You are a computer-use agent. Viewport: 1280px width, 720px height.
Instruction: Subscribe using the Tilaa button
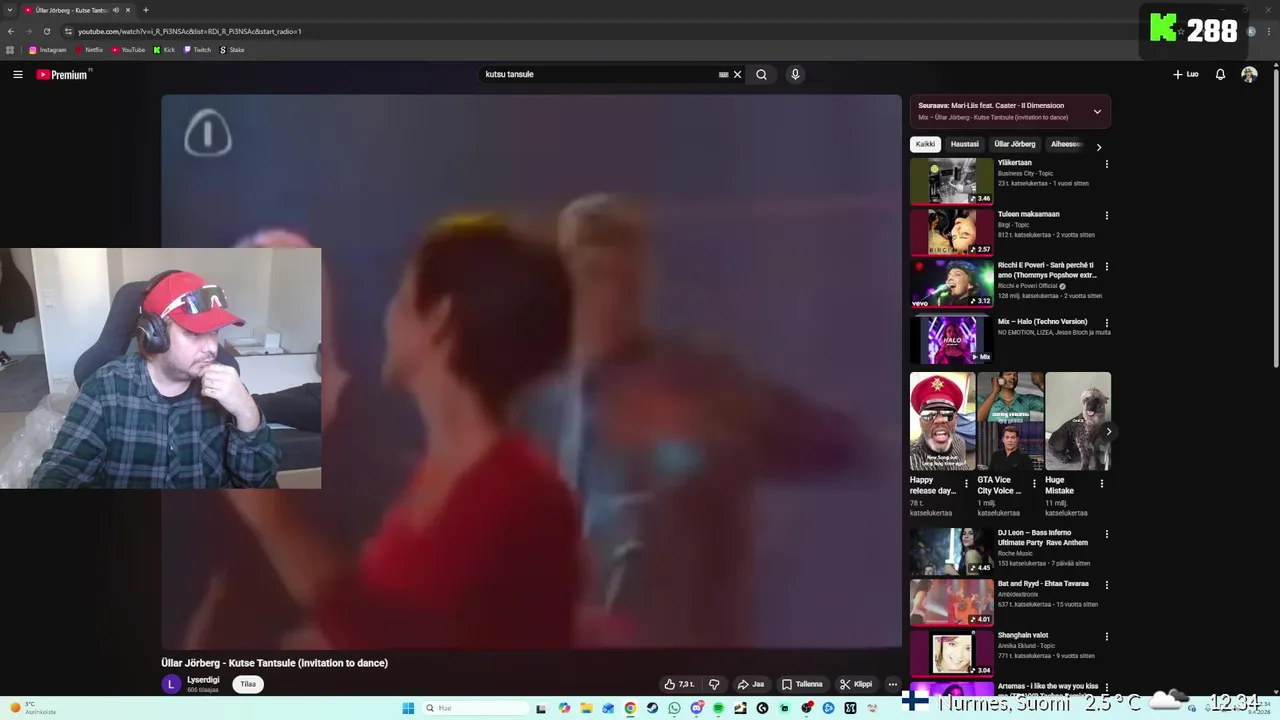[248, 684]
